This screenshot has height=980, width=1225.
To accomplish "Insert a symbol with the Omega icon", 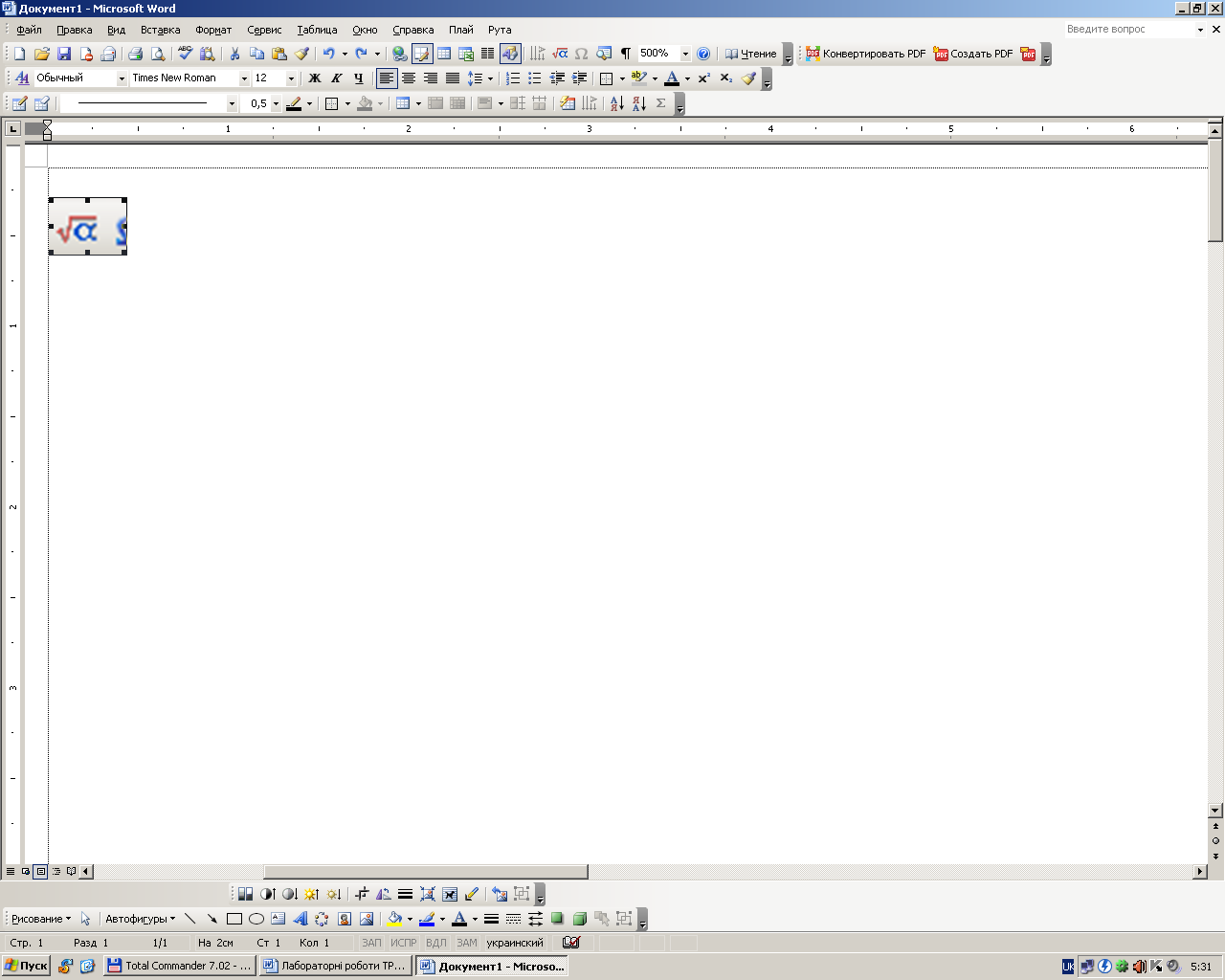I will click(x=581, y=54).
